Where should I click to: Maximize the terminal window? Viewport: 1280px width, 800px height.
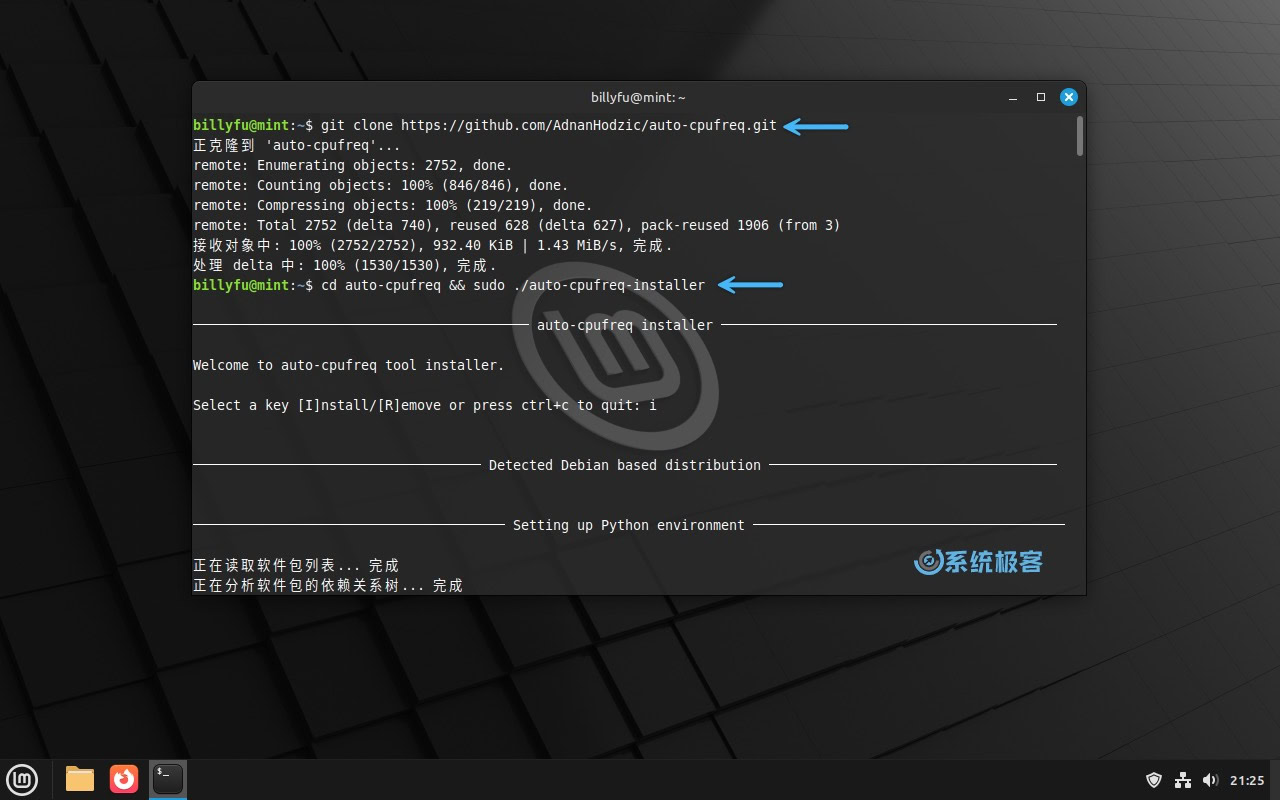click(1041, 97)
